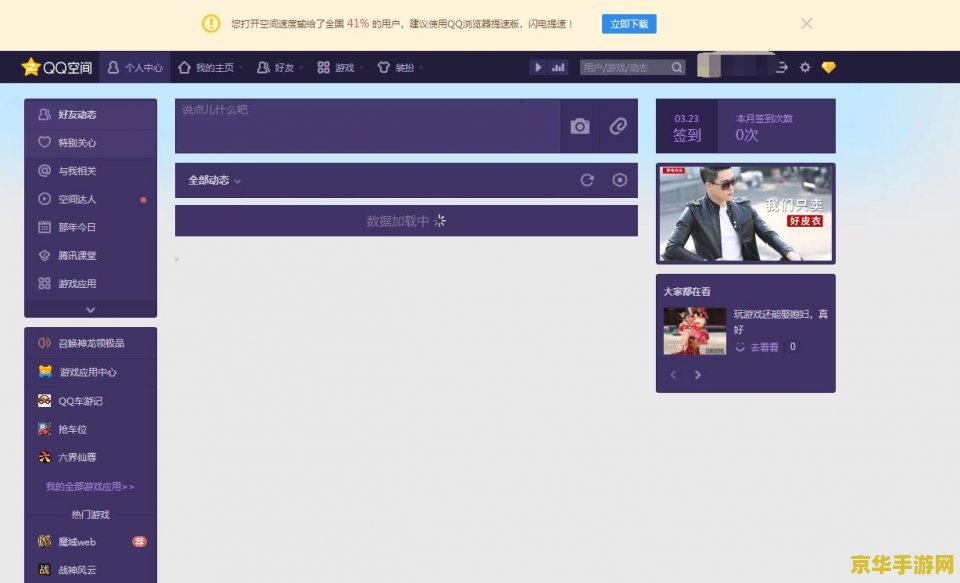Open the music equalizer bars icon
The height and width of the screenshot is (583, 960).
[558, 67]
